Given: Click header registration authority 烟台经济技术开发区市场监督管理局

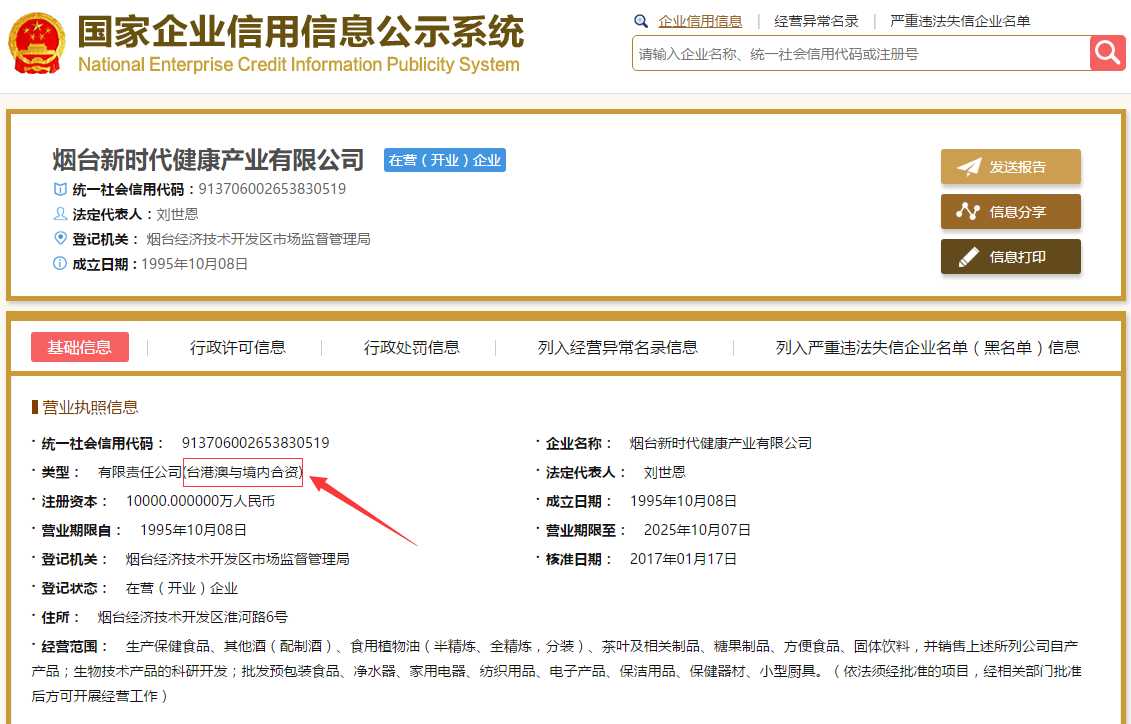Looking at the screenshot, I should coord(258,239).
